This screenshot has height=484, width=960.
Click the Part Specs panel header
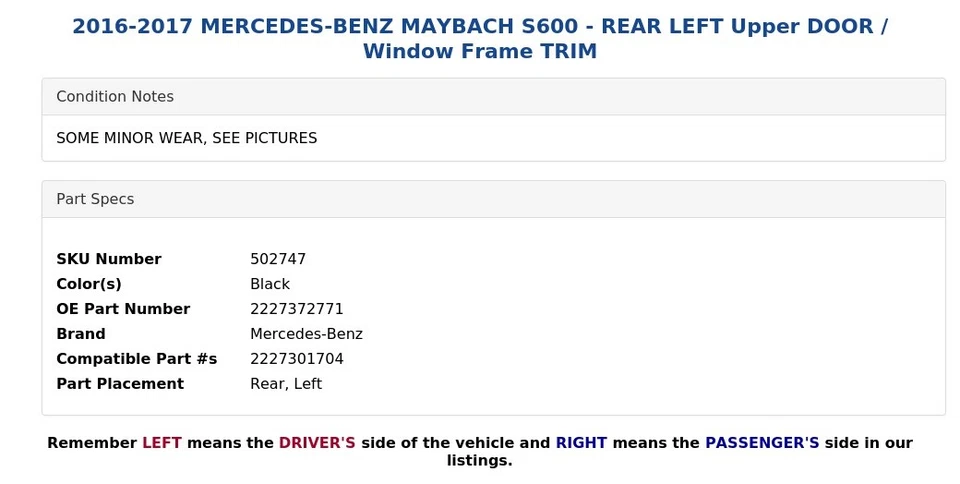pos(493,199)
